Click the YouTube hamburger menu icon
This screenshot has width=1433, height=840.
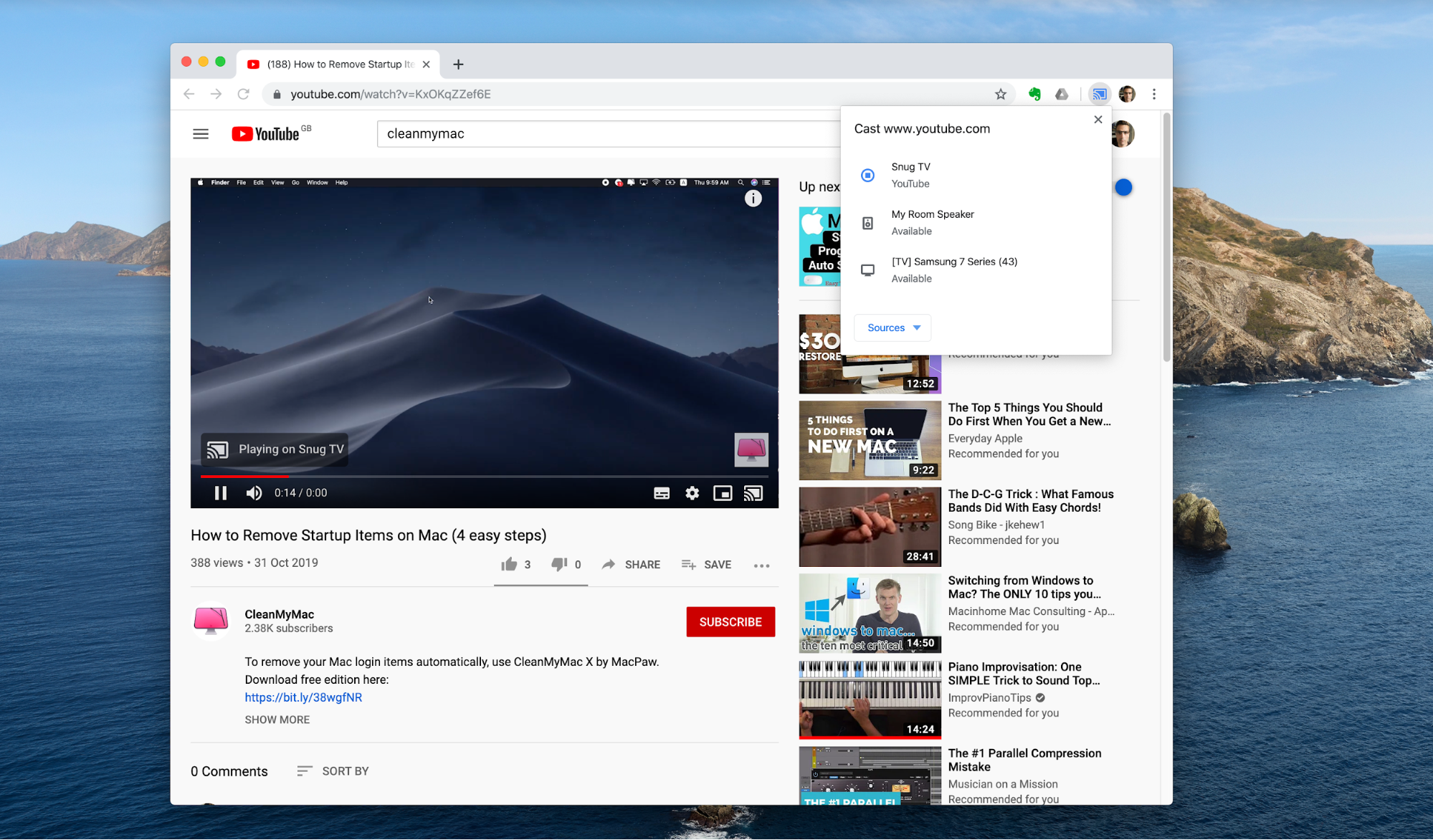[x=200, y=133]
